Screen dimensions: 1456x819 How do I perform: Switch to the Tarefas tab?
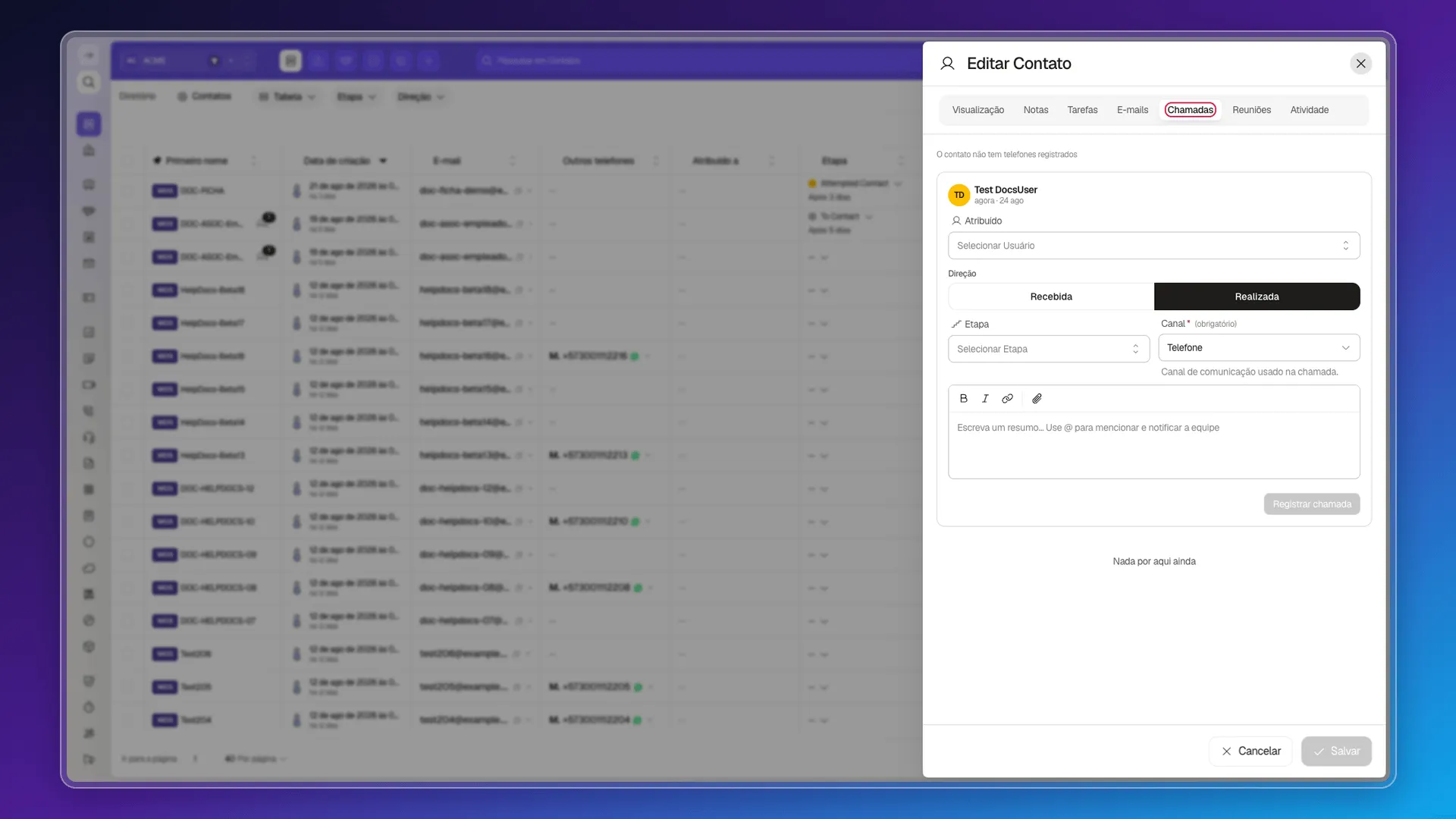(x=1082, y=110)
